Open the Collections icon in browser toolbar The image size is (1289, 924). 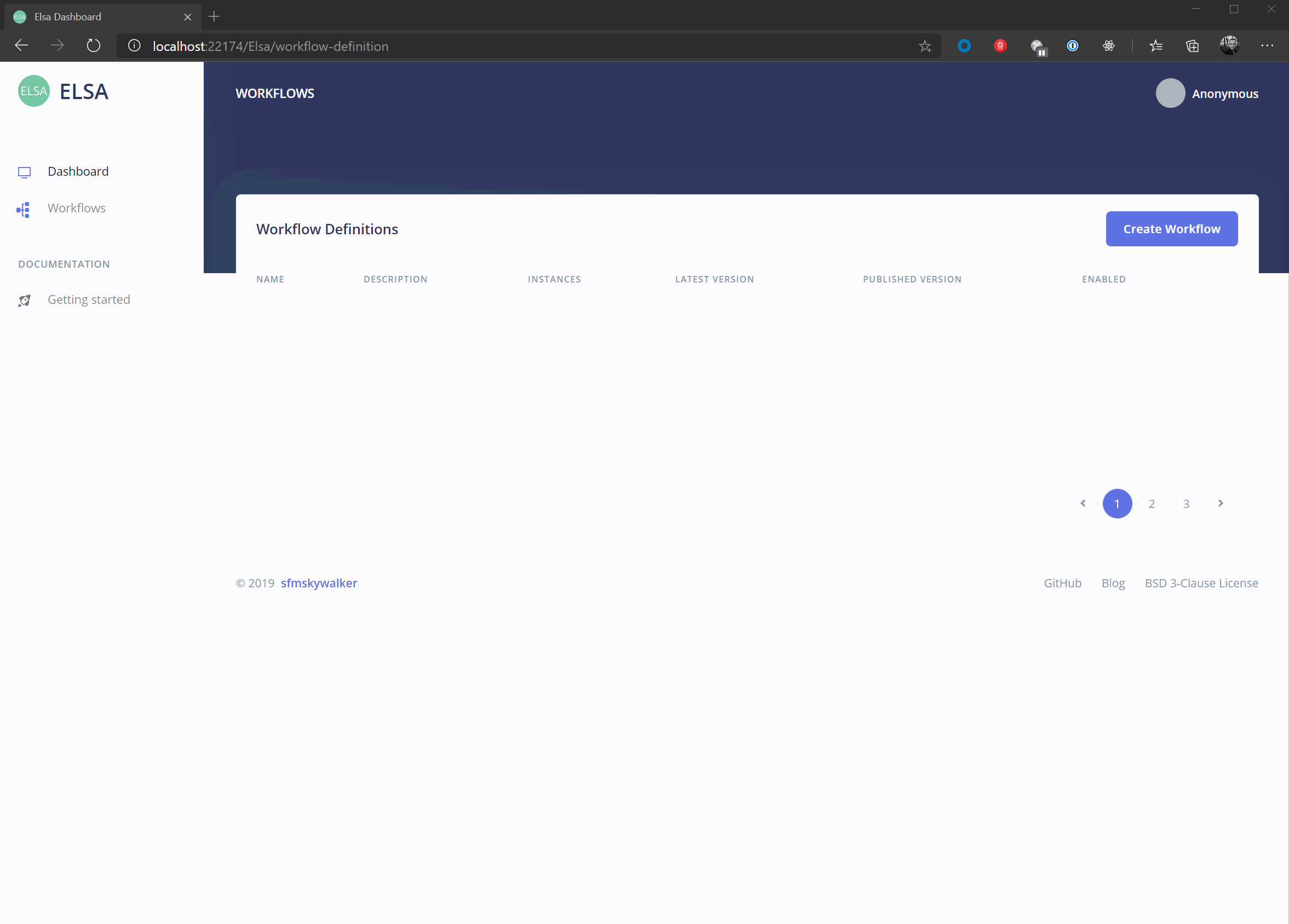(1192, 46)
